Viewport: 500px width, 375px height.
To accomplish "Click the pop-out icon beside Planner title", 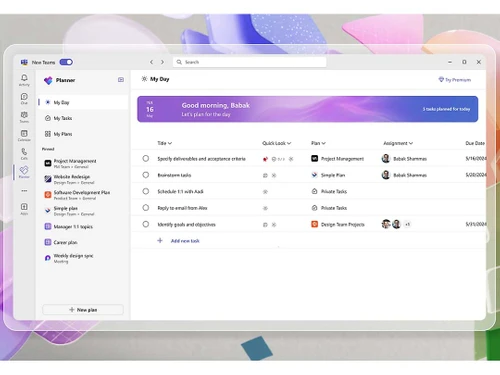I will click(121, 80).
